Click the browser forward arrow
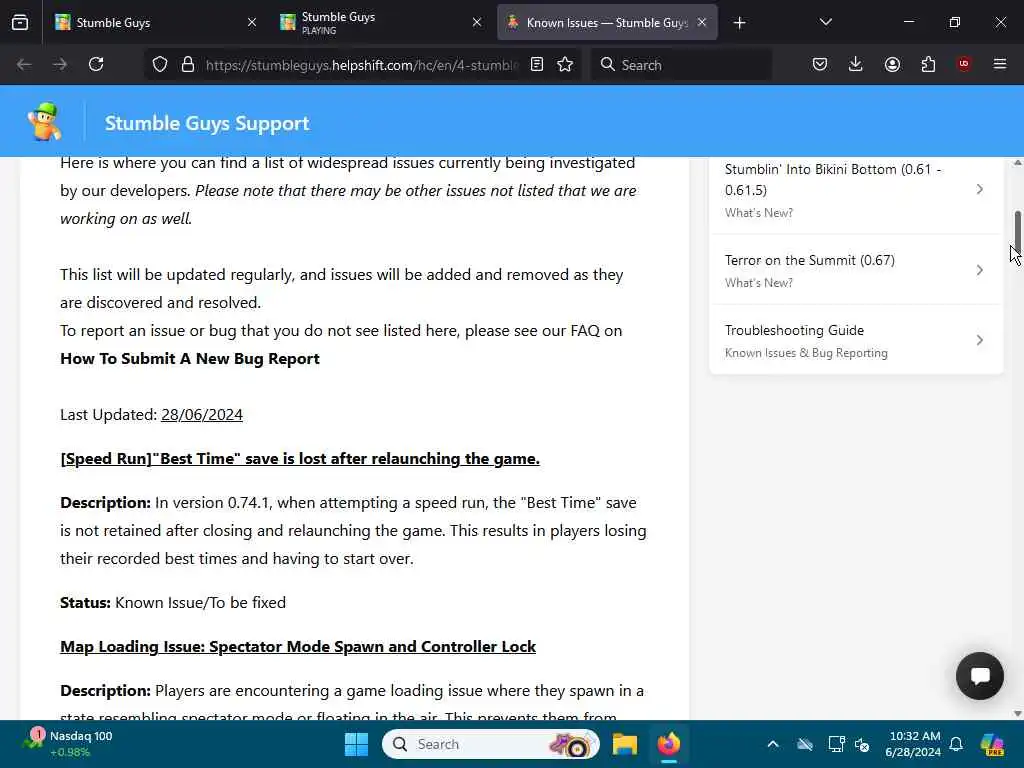The height and width of the screenshot is (768, 1024). pyautogui.click(x=60, y=64)
